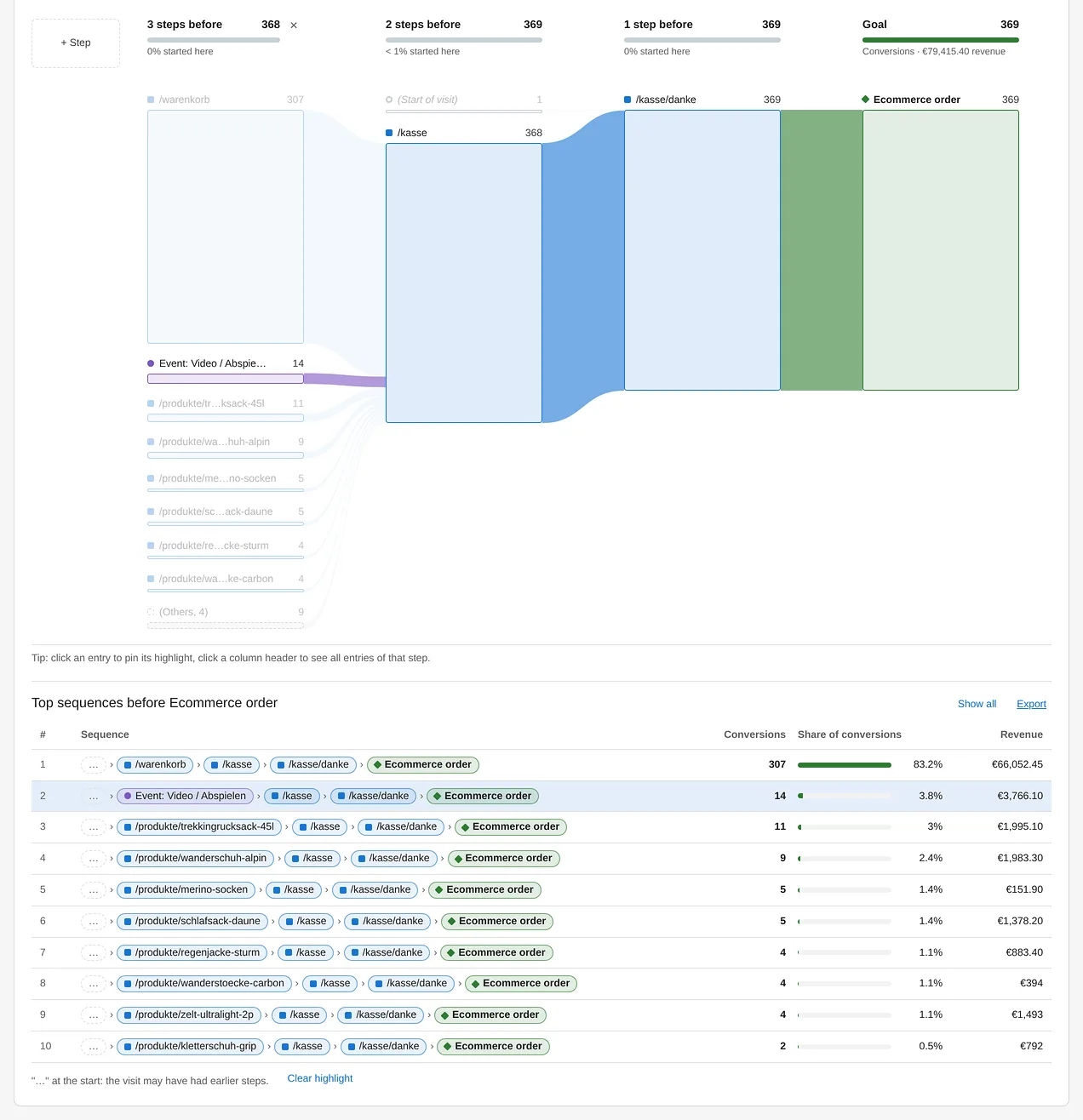Open the Goal column header

[x=941, y=37]
